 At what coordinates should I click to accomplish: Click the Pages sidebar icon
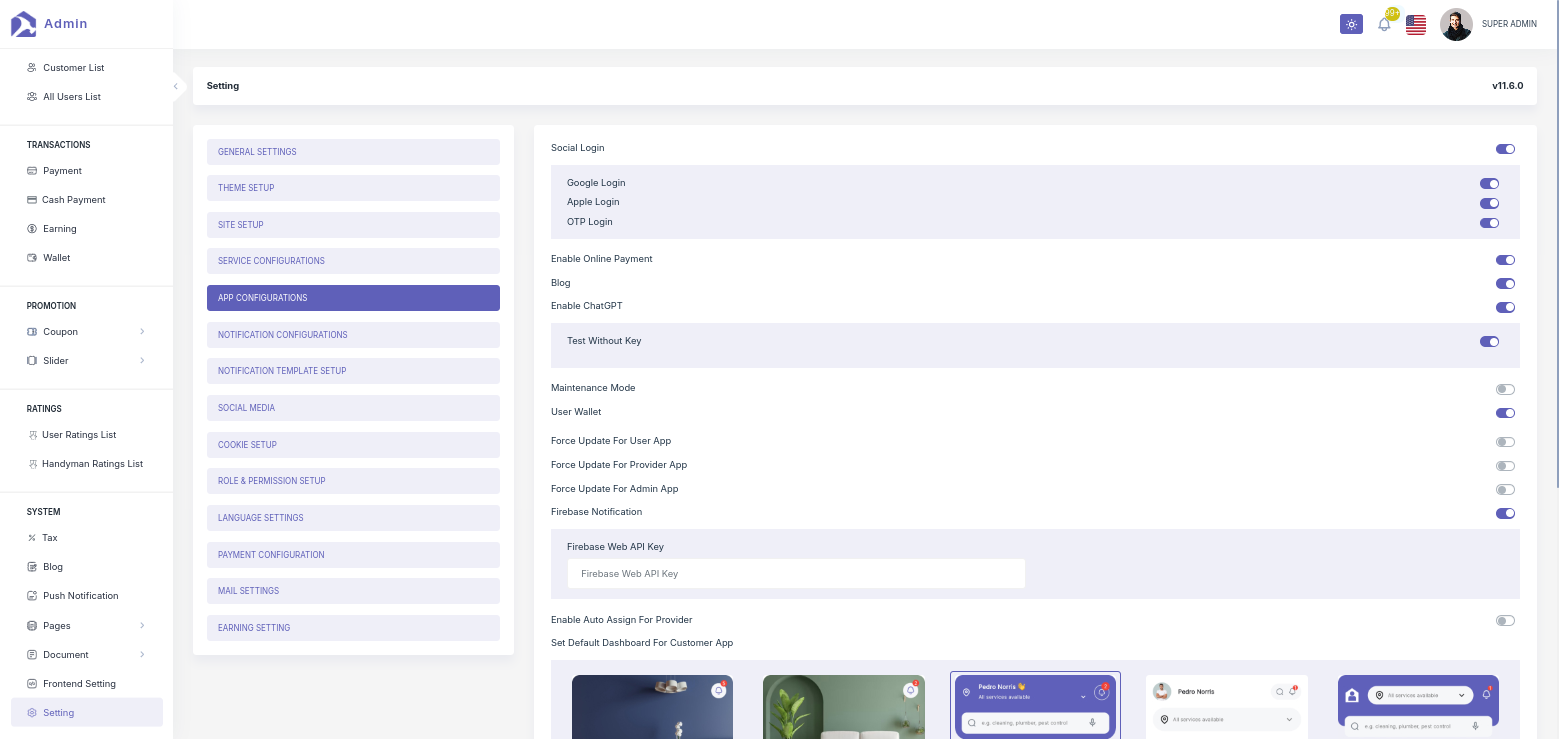(32, 626)
